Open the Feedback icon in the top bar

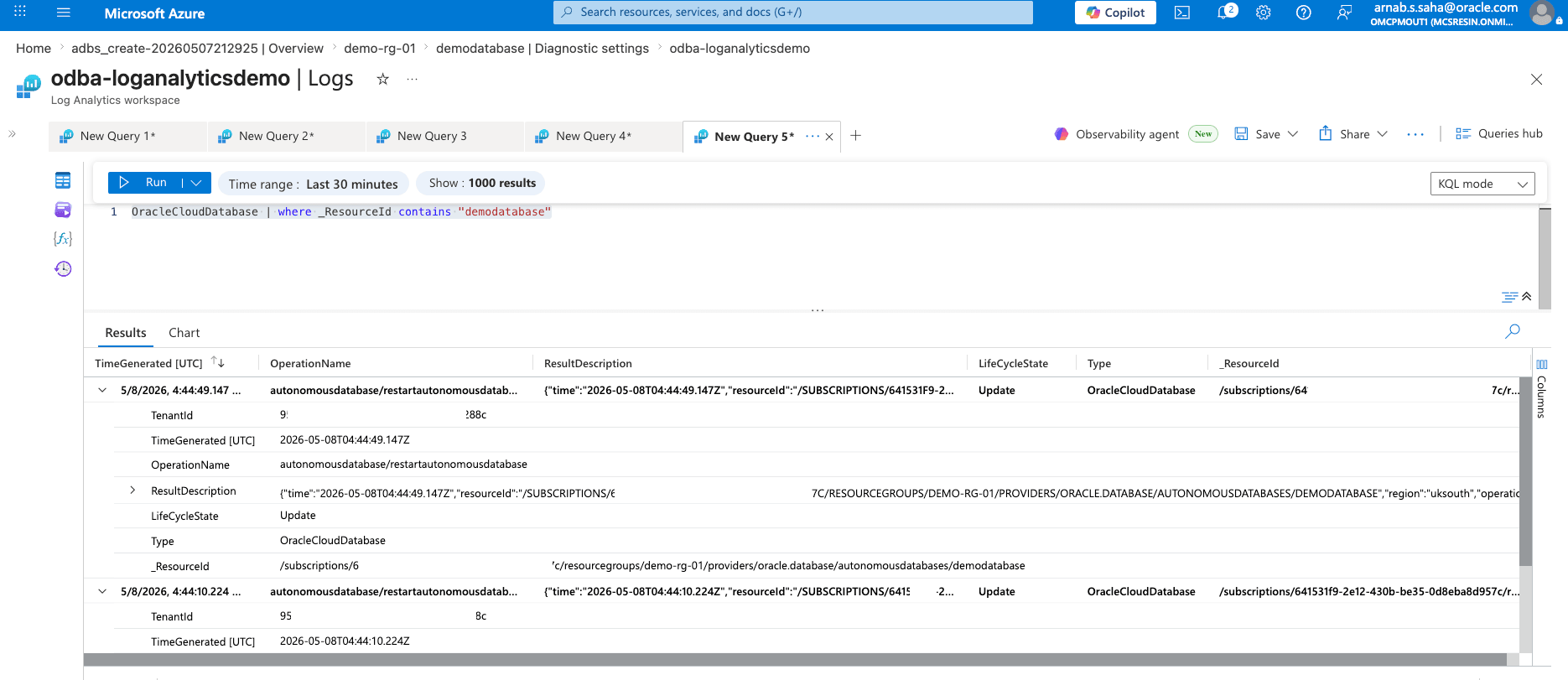point(1344,13)
